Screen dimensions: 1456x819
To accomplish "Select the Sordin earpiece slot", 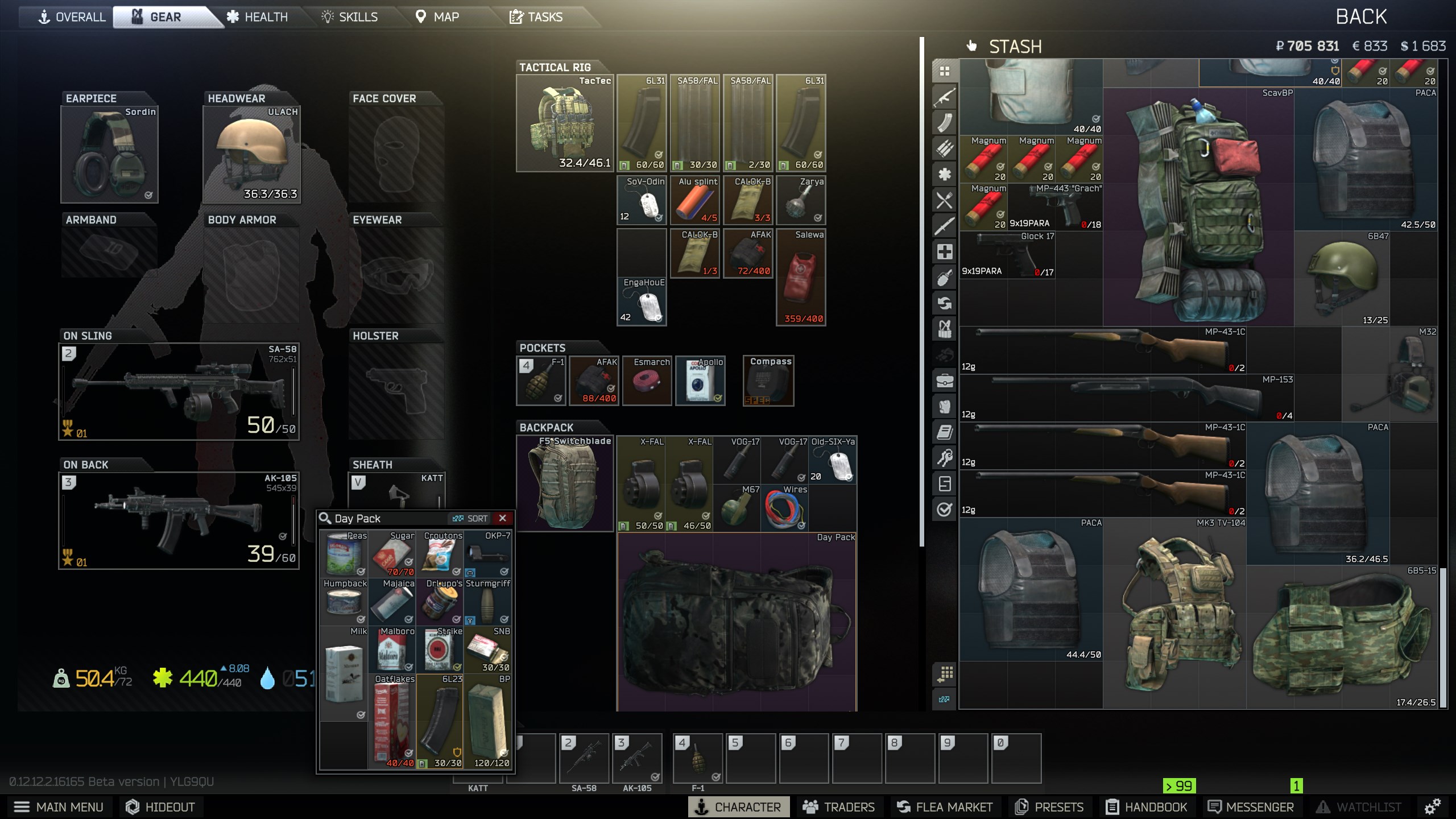I will coord(109,154).
